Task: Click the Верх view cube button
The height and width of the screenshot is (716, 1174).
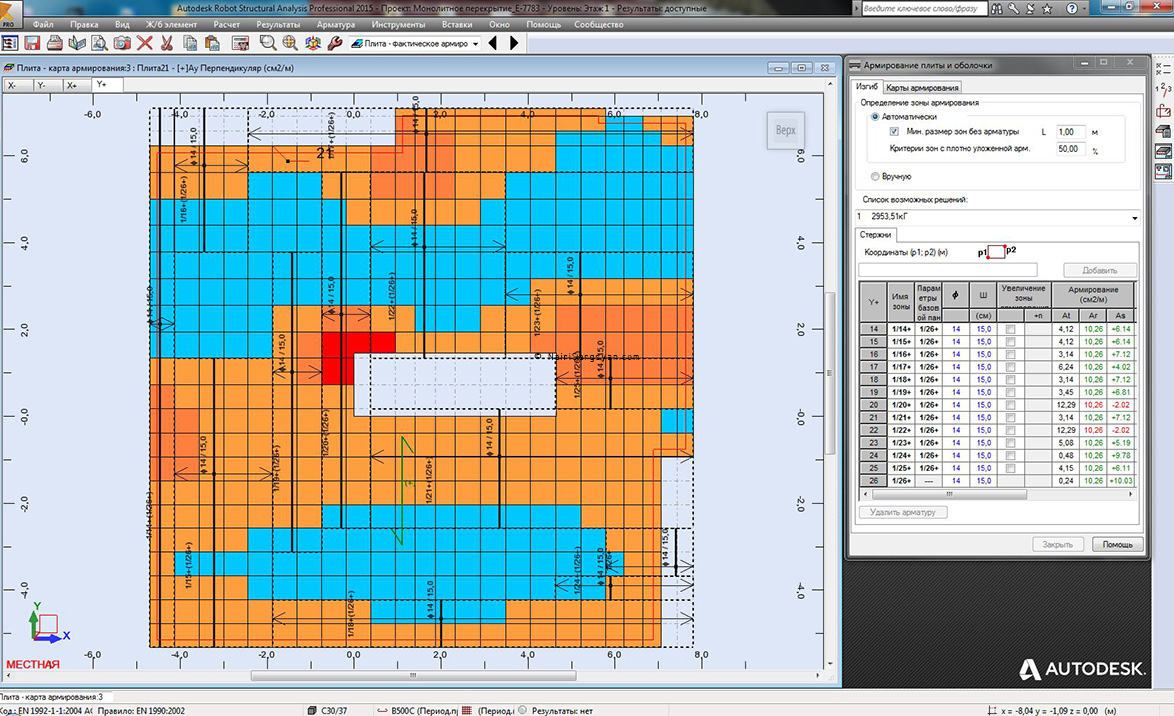Action: (785, 130)
